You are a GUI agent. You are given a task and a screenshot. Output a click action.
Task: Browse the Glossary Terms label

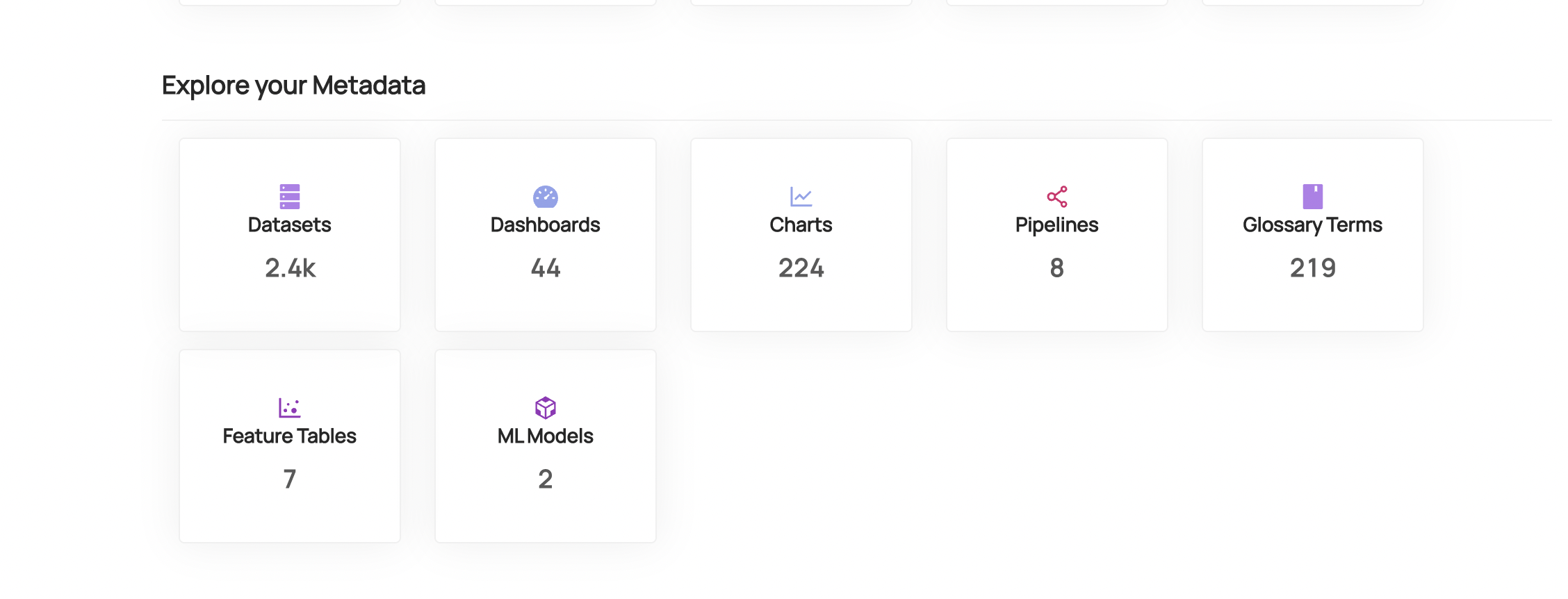click(x=1312, y=225)
